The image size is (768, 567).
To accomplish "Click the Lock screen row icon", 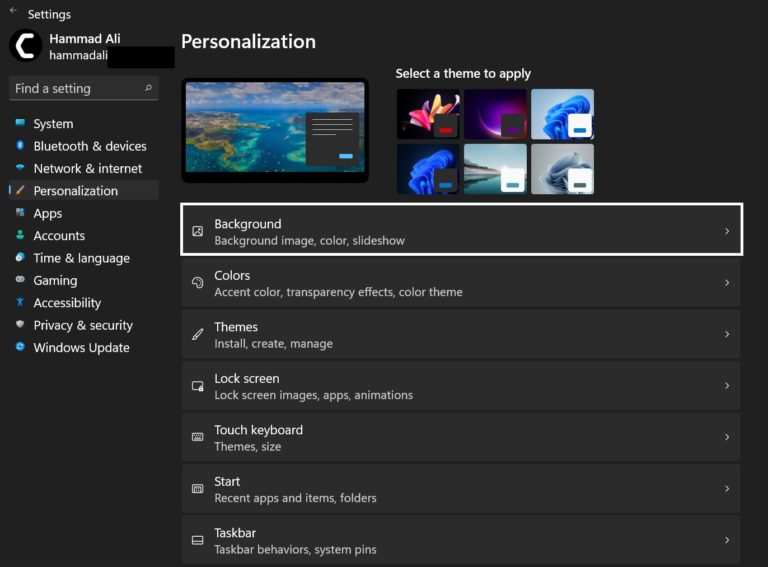I will (x=197, y=386).
